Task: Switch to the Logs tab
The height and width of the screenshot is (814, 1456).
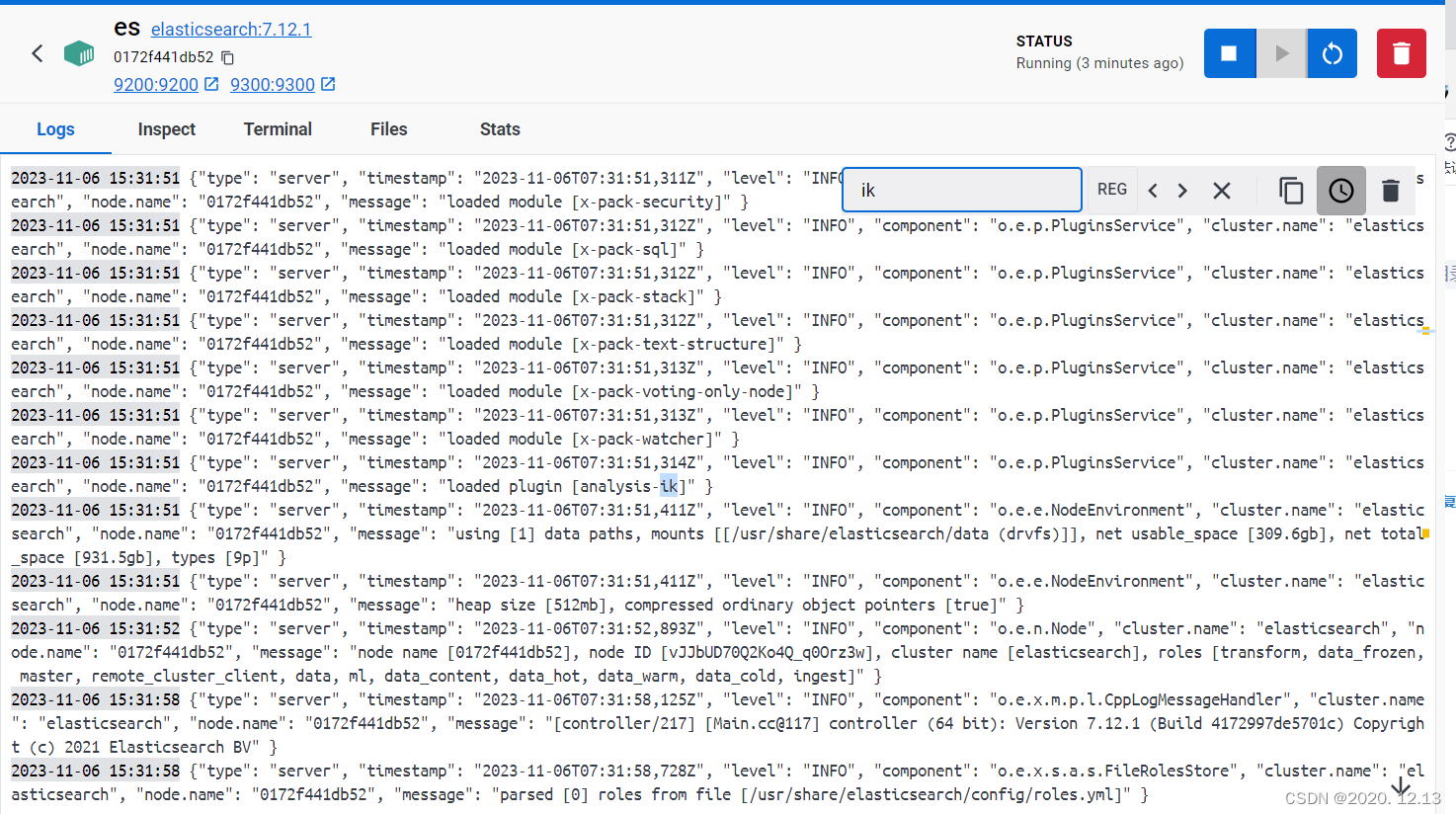Action: point(55,129)
